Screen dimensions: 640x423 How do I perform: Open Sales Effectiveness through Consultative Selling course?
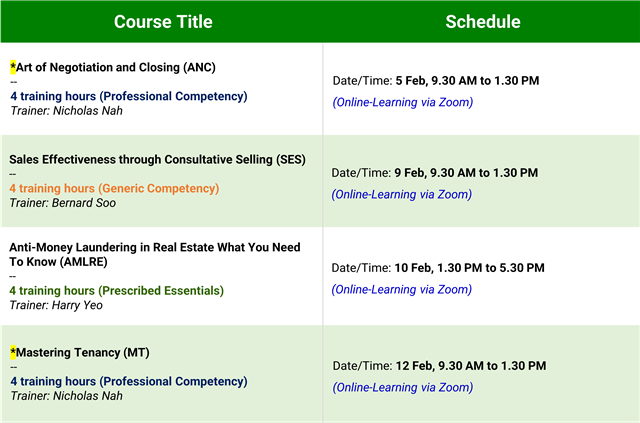(x=156, y=159)
